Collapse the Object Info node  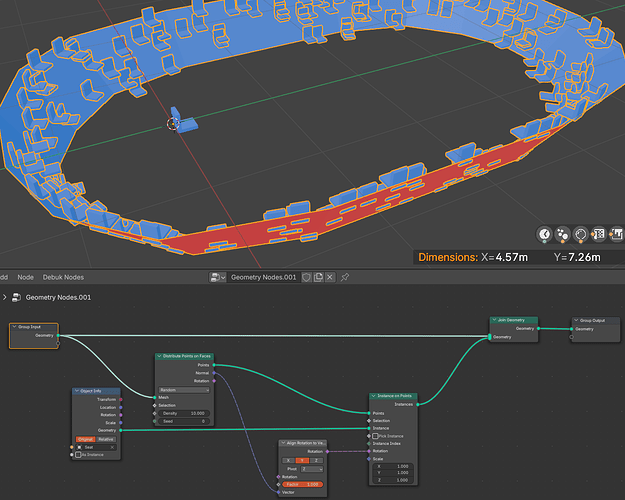pyautogui.click(x=77, y=391)
